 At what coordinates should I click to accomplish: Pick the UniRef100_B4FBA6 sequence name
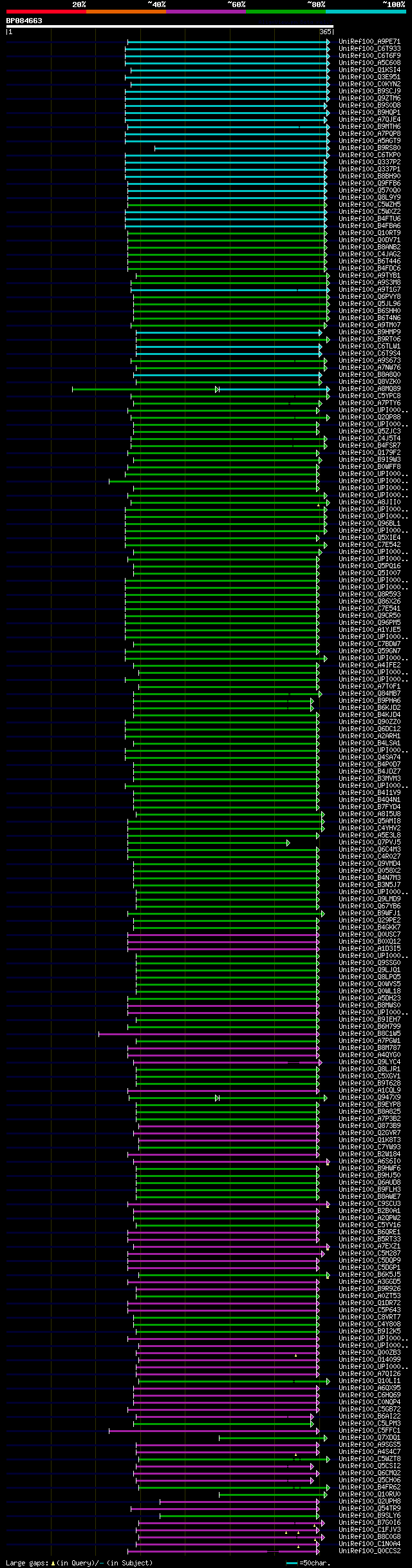click(x=370, y=226)
